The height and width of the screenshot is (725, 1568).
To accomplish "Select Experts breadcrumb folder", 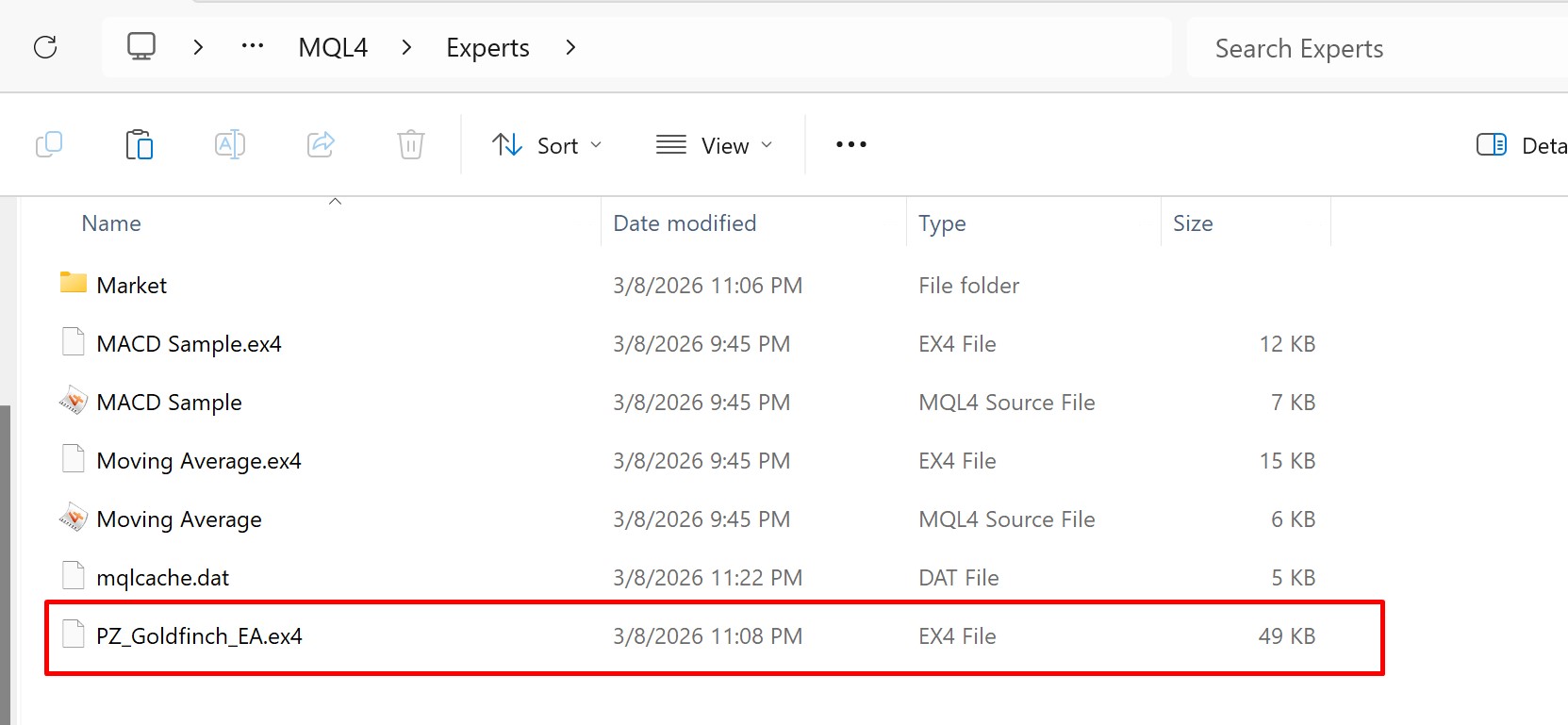I will [x=487, y=48].
